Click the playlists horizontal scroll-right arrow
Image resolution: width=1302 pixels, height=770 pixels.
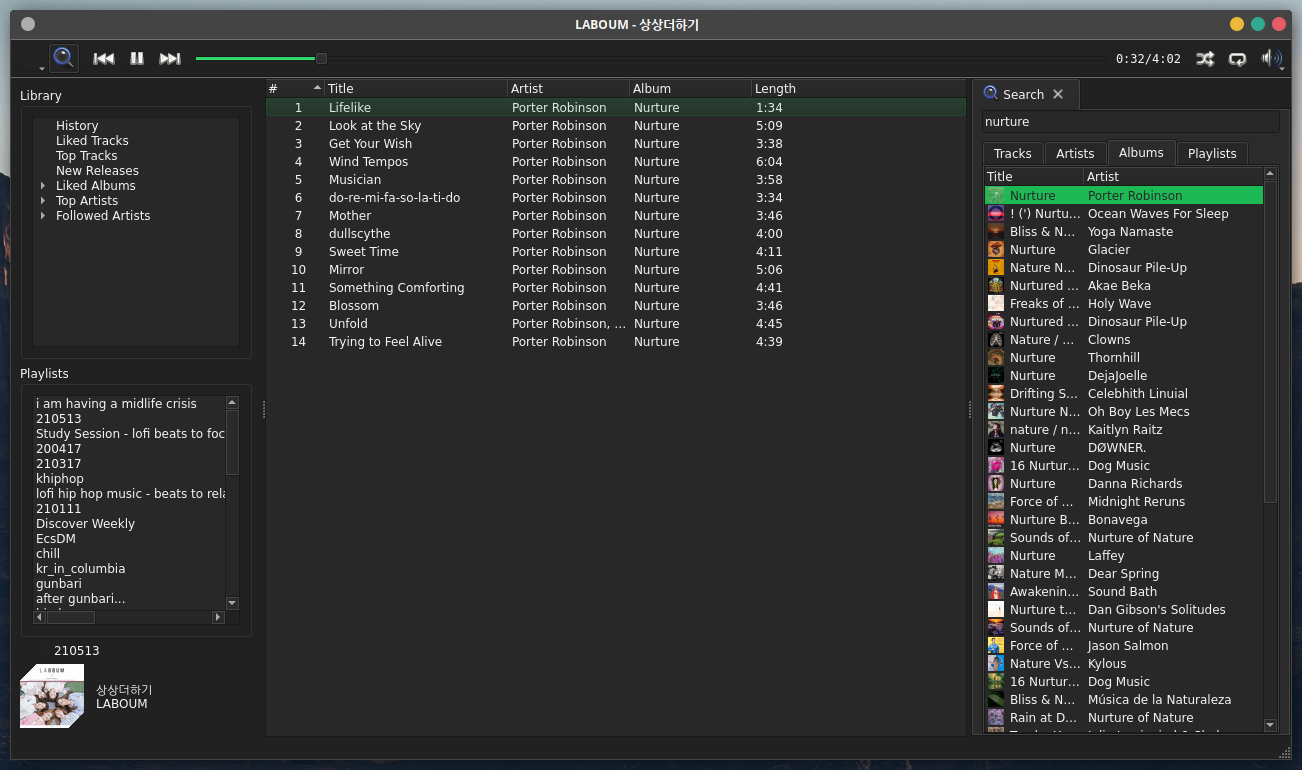[218, 617]
